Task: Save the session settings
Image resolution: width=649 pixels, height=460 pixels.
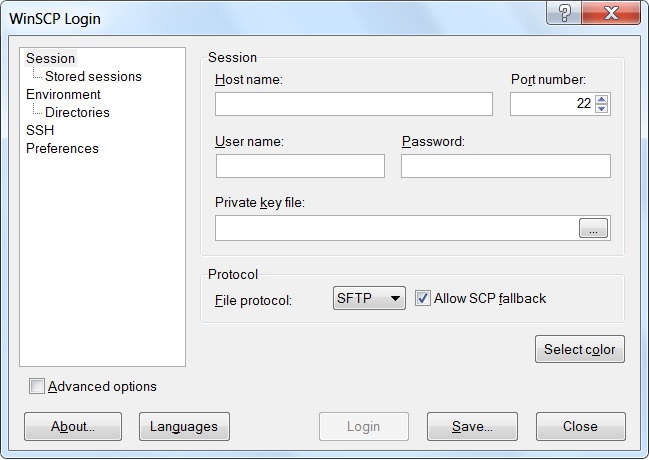Action: 472,426
